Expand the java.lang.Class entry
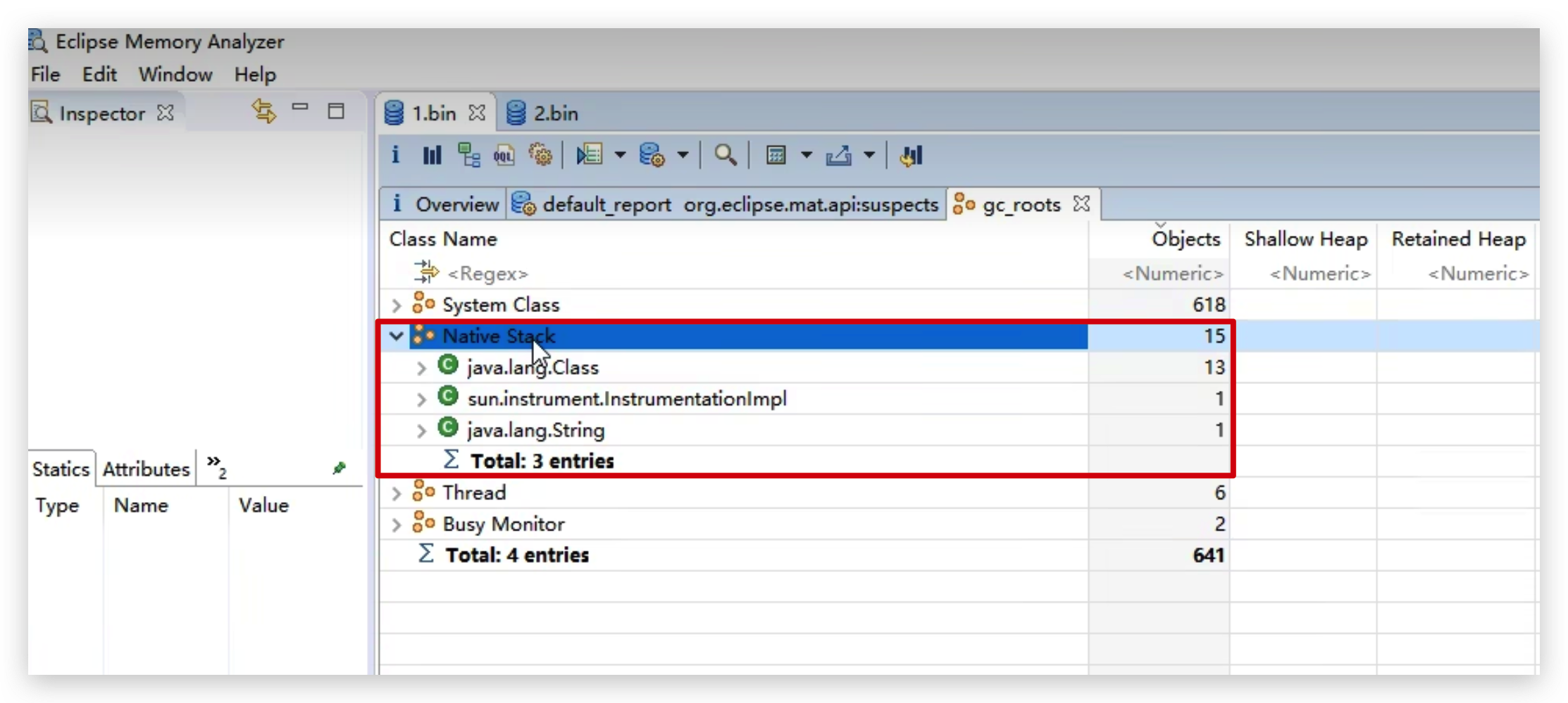 point(422,367)
